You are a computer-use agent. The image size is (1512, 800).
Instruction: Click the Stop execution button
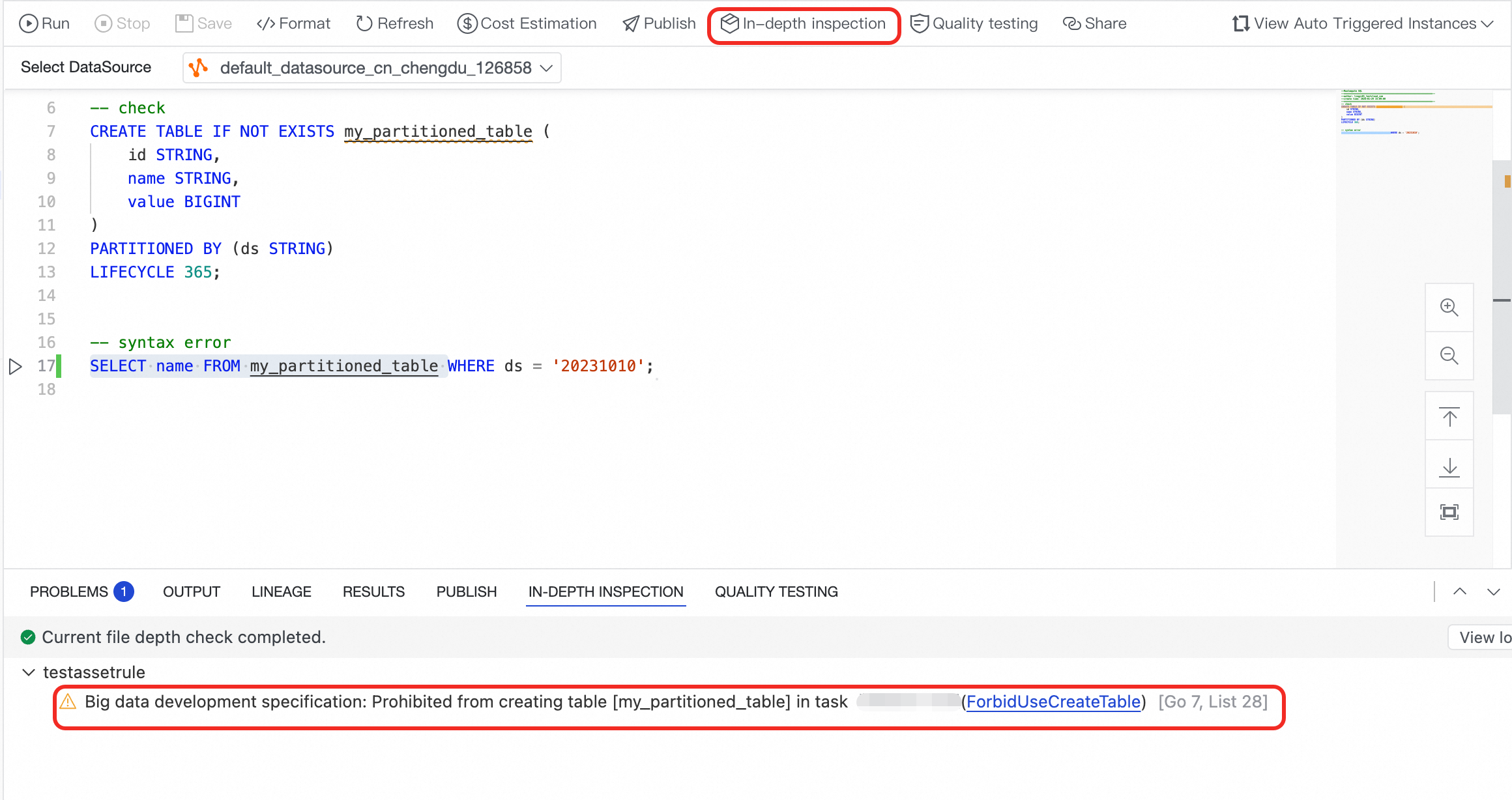pyautogui.click(x=123, y=24)
